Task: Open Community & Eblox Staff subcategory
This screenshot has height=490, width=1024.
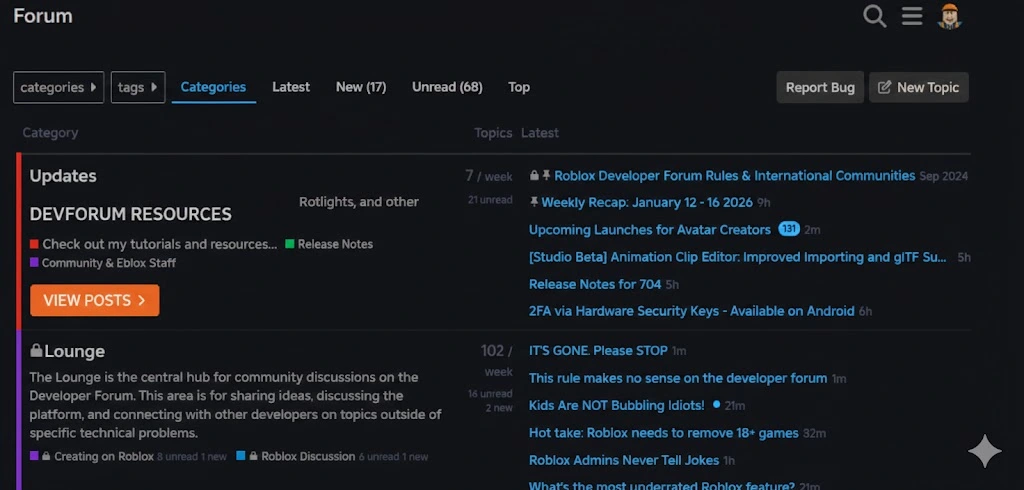Action: 109,263
